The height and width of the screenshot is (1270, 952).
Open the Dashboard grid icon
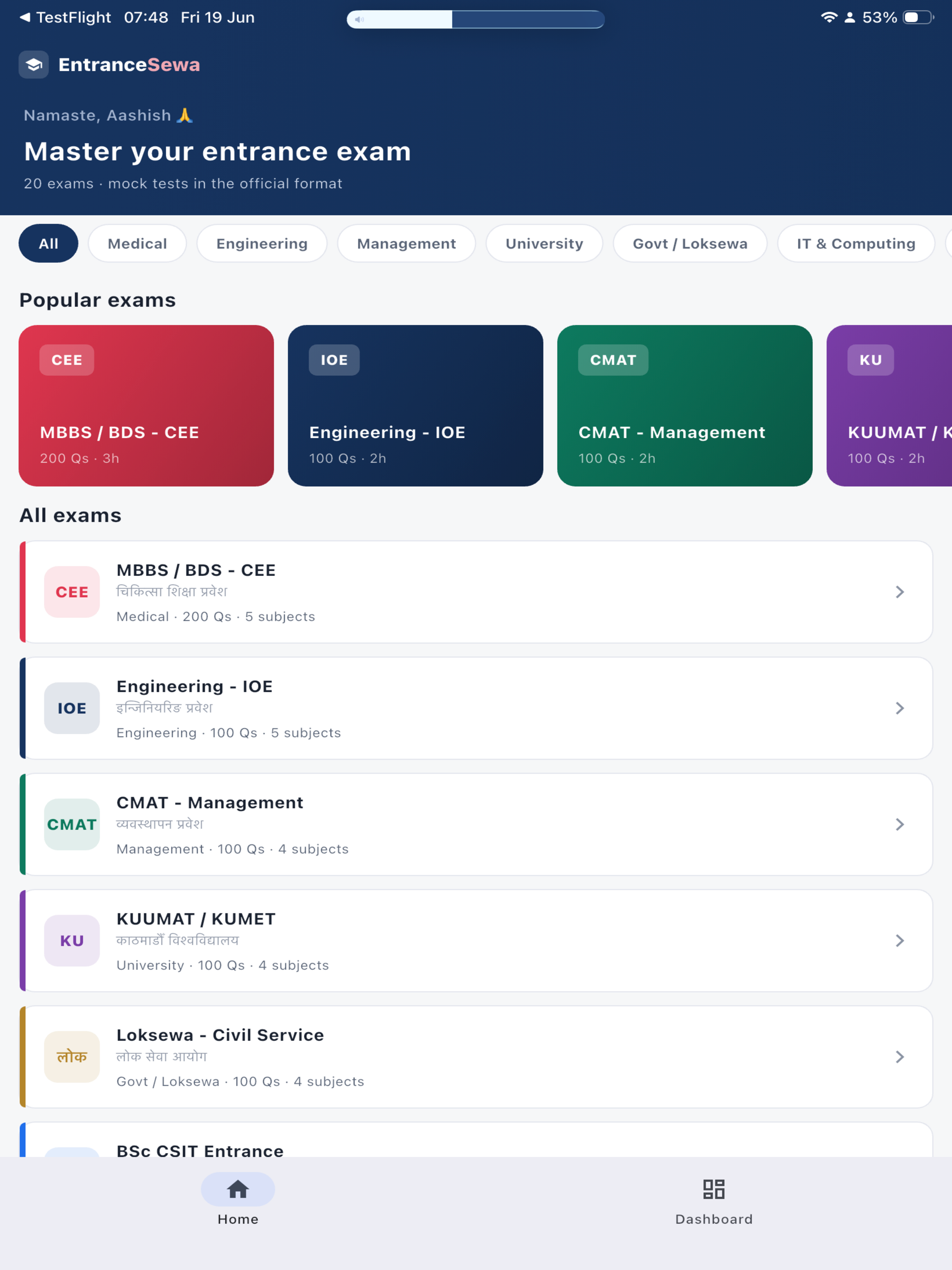(714, 1189)
